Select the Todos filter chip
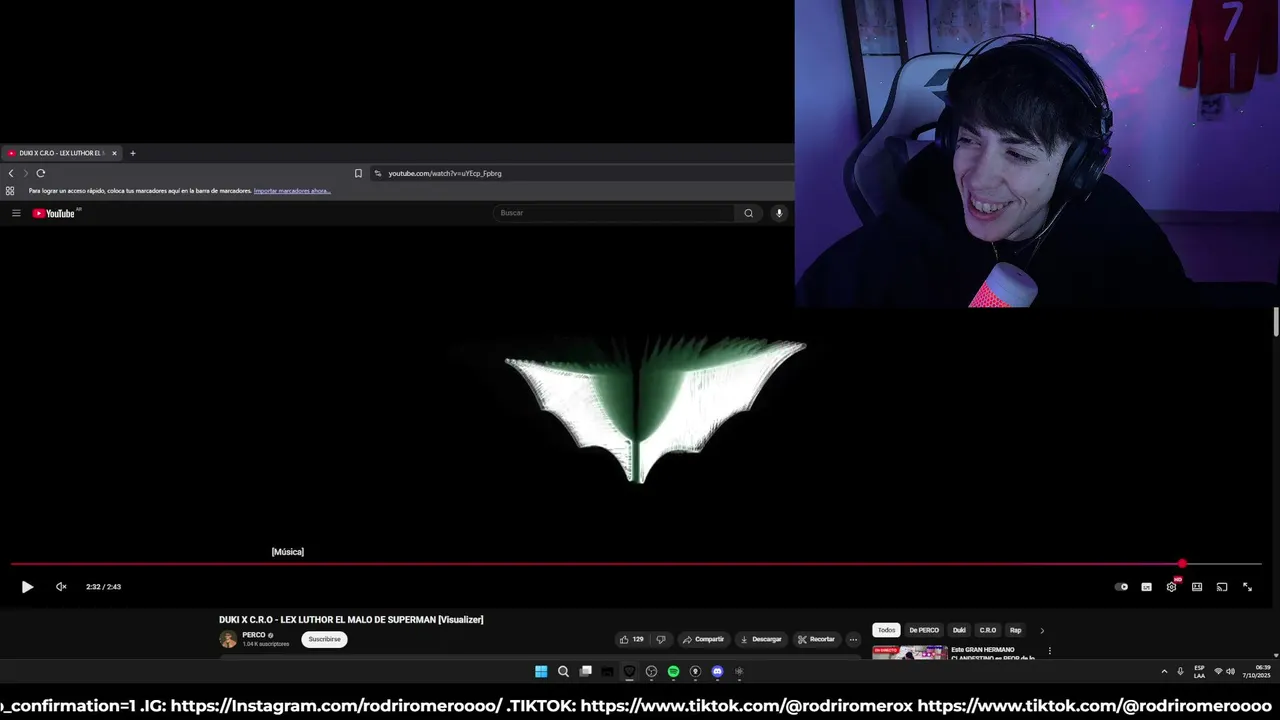 coord(887,630)
